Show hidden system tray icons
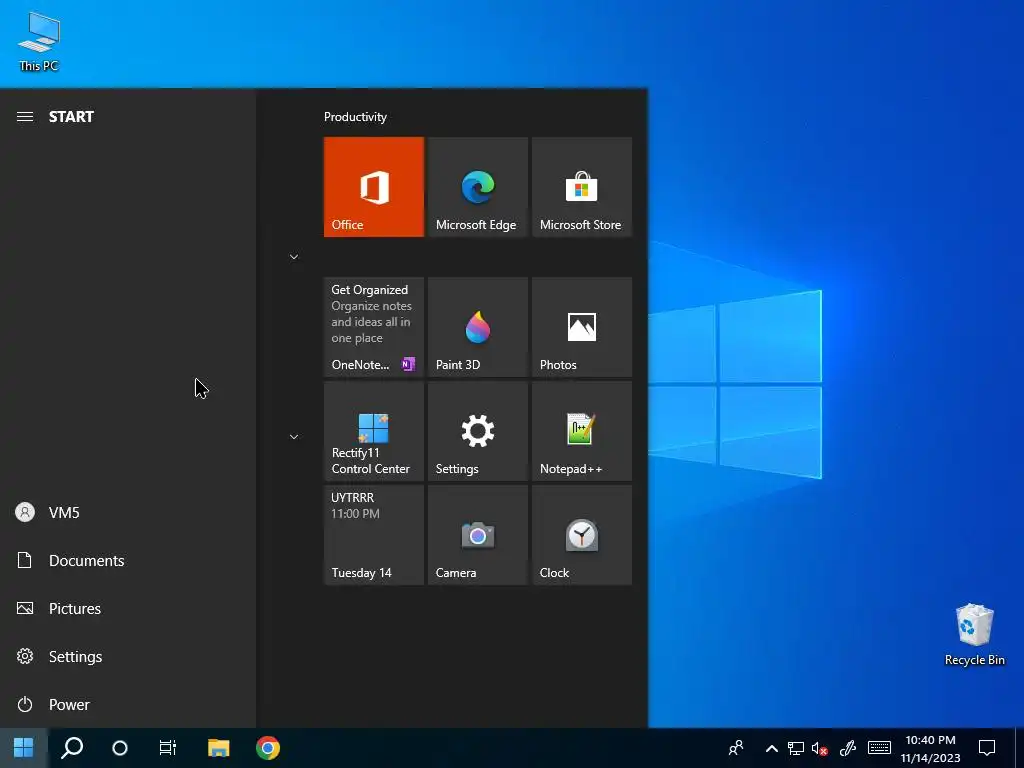 771,748
